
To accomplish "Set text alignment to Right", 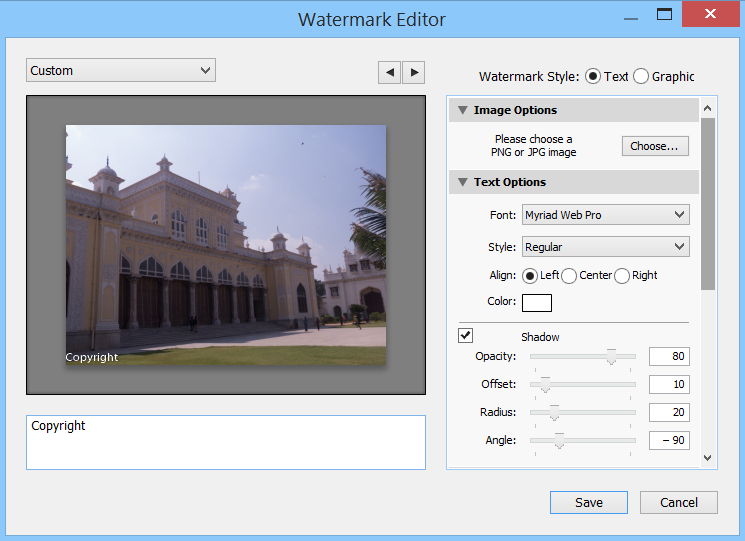I will pyautogui.click(x=622, y=276).
